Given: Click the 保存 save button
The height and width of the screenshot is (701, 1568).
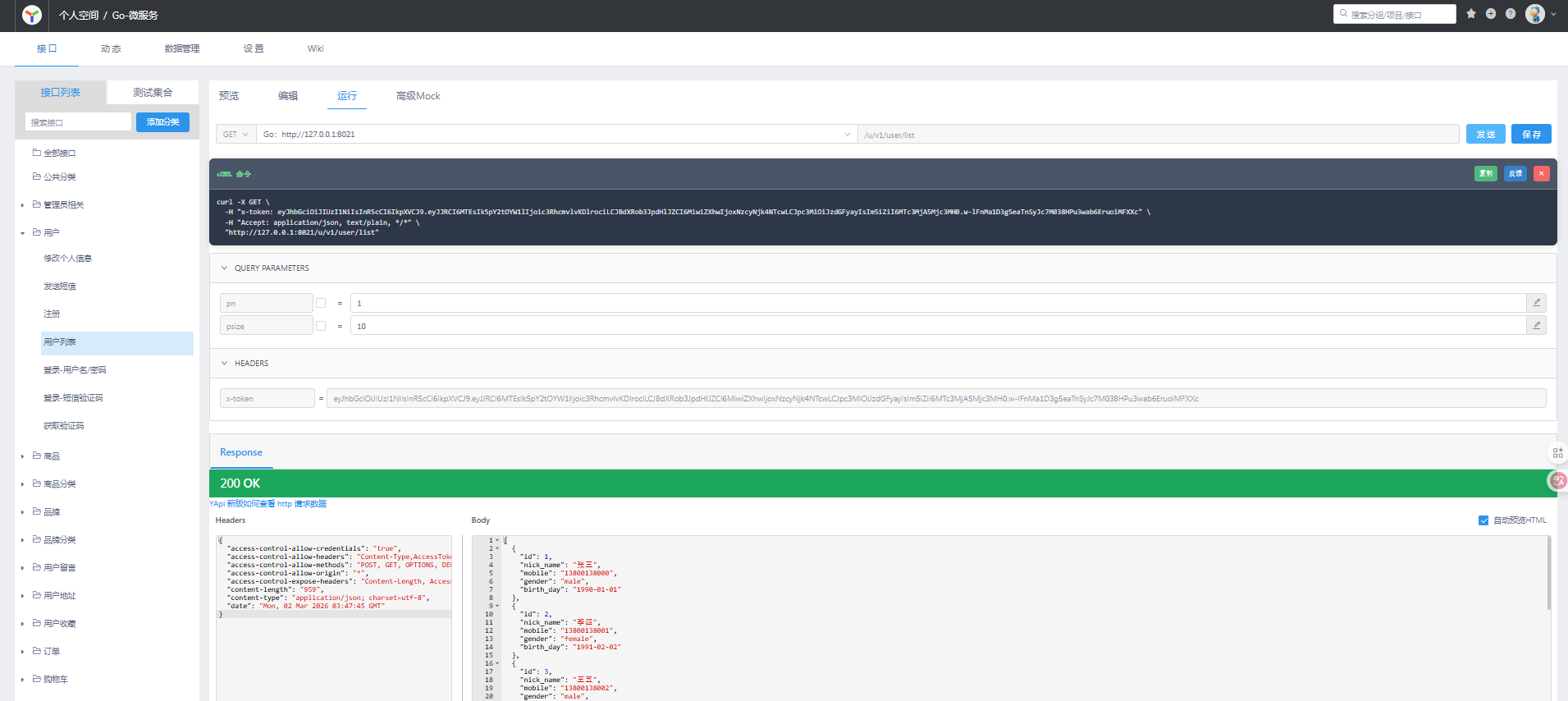Looking at the screenshot, I should click(1531, 134).
